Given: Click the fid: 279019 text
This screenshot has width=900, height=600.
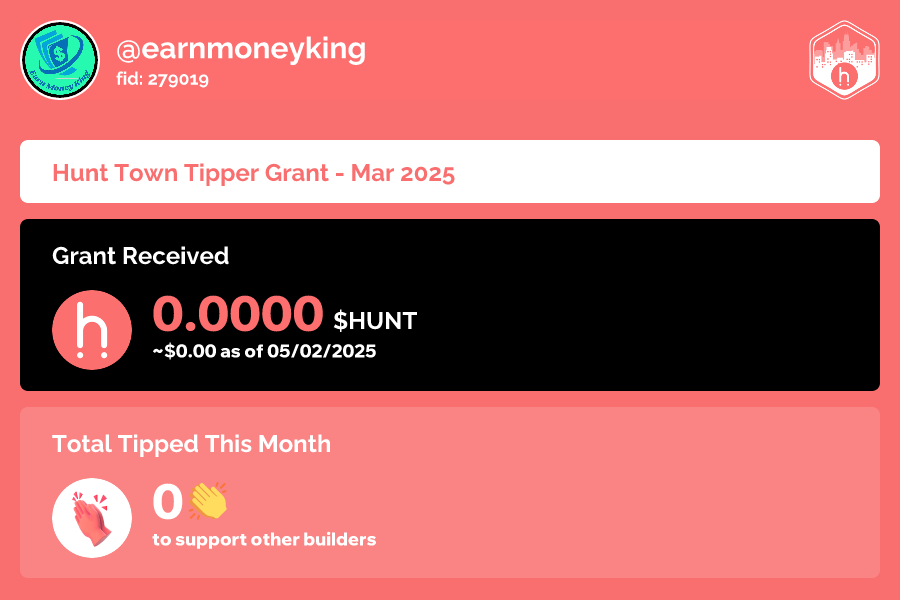Looking at the screenshot, I should [162, 79].
